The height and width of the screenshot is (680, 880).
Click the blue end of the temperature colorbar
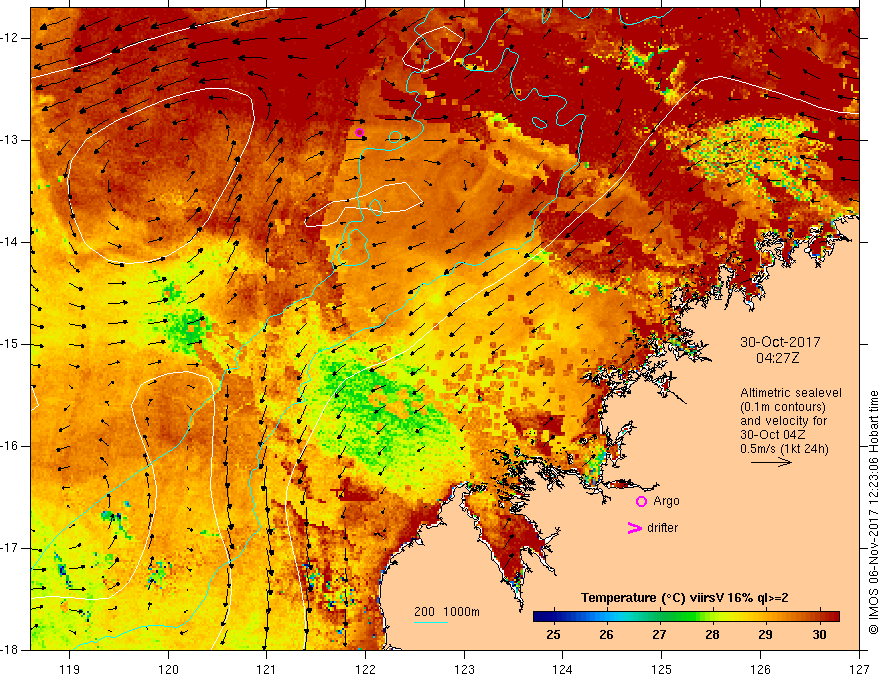(x=543, y=617)
